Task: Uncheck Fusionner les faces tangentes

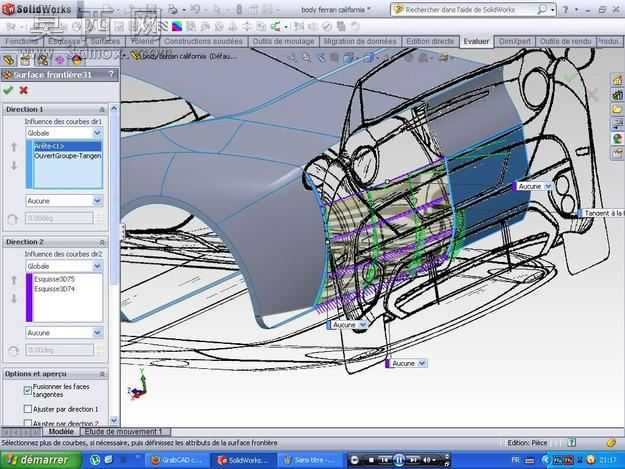Action: [x=28, y=391]
